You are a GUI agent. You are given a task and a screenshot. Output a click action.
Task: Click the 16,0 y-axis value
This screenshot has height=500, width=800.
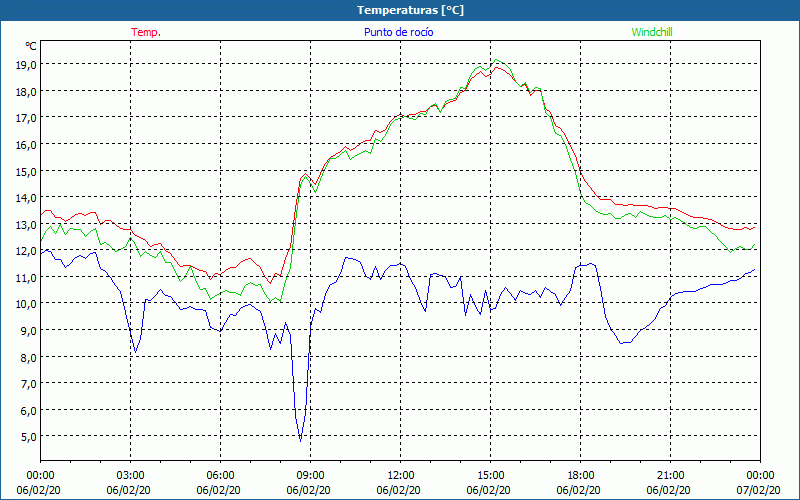[27, 145]
